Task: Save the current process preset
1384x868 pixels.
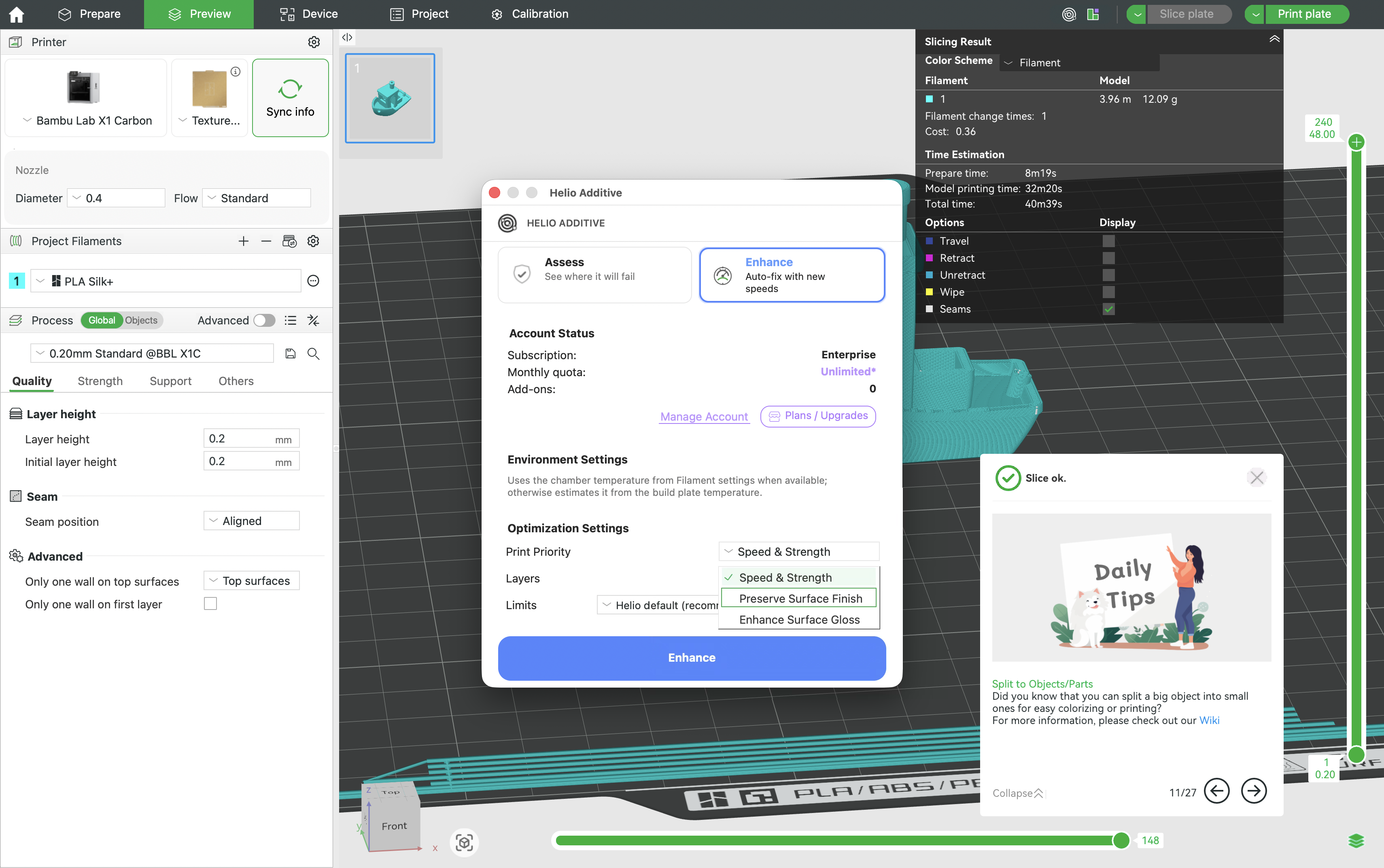Action: coord(291,353)
